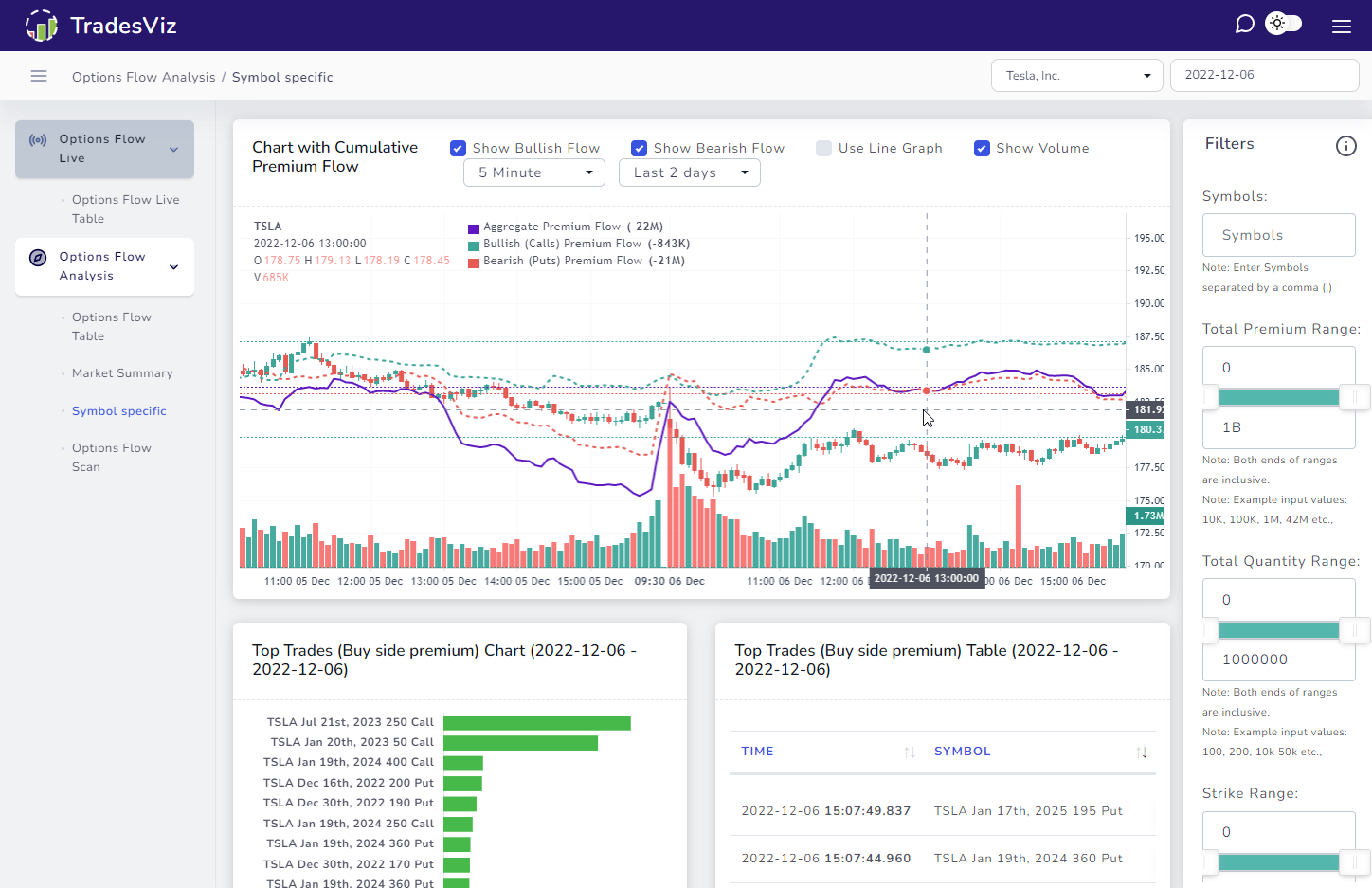The width and height of the screenshot is (1372, 888).
Task: Click Aggregate Premium Flow legend swatch
Action: pyautogui.click(x=474, y=228)
